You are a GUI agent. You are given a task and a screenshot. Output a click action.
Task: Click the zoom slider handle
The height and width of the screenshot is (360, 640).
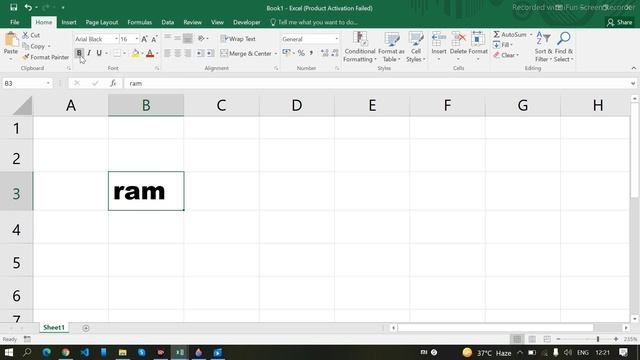click(x=598, y=339)
